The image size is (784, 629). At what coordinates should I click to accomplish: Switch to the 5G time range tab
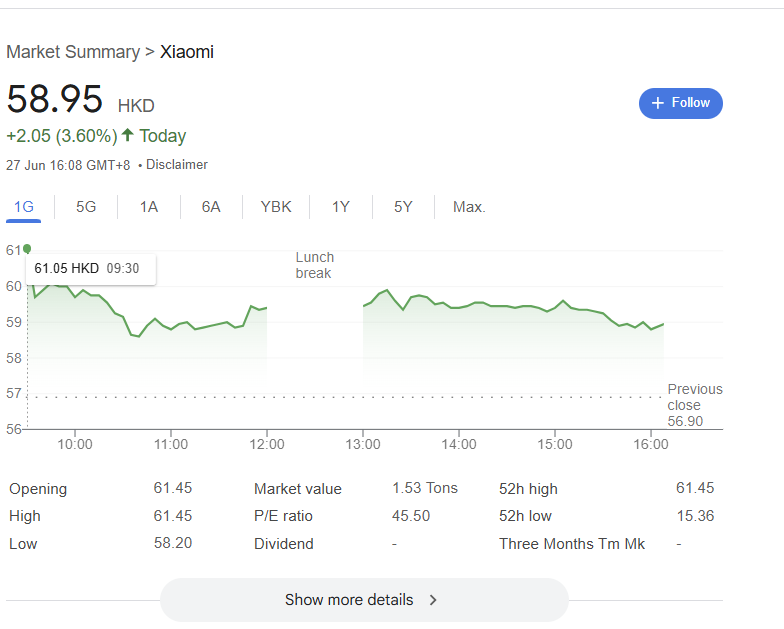click(x=86, y=207)
